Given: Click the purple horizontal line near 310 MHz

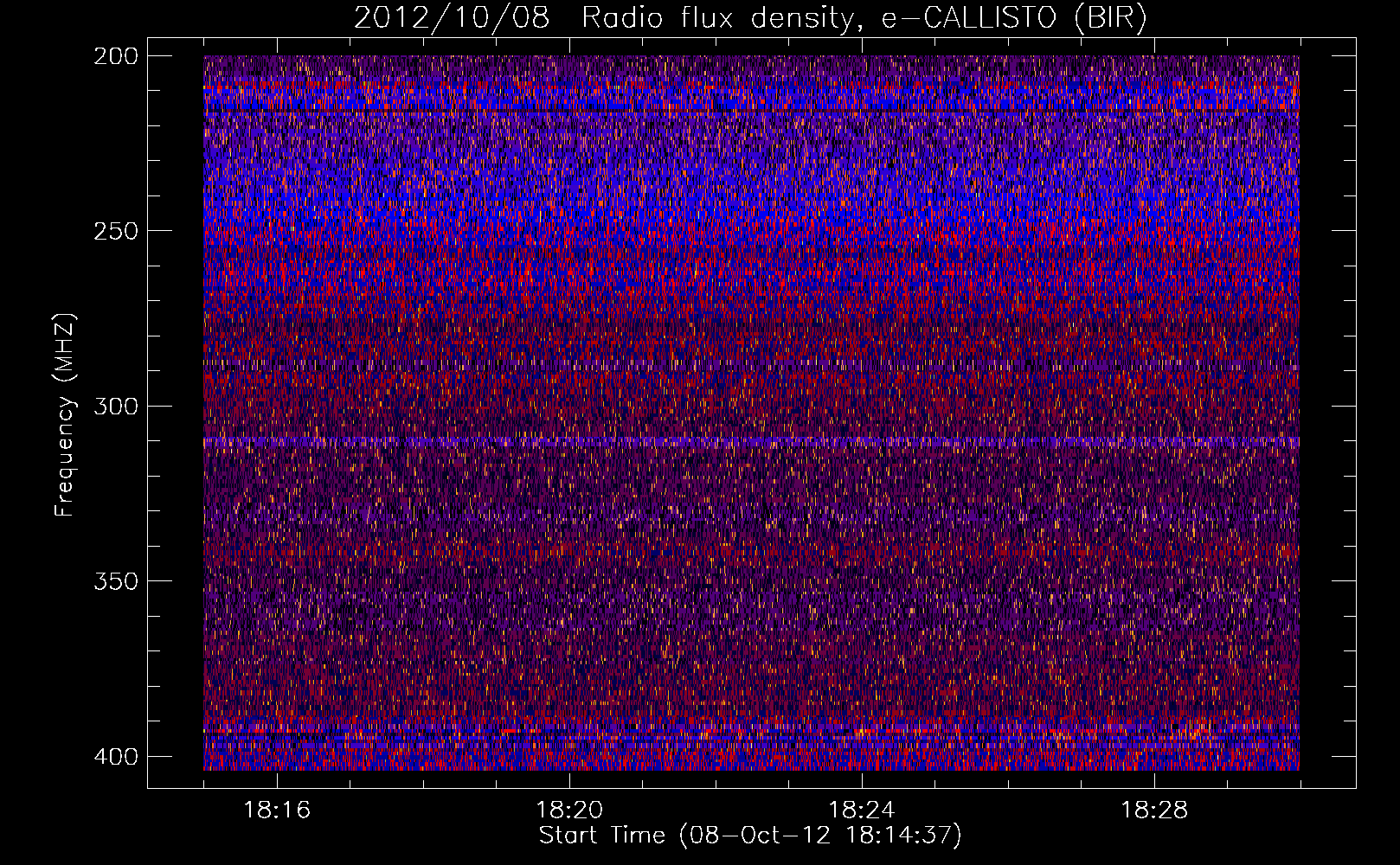Looking at the screenshot, I should [x=751, y=441].
